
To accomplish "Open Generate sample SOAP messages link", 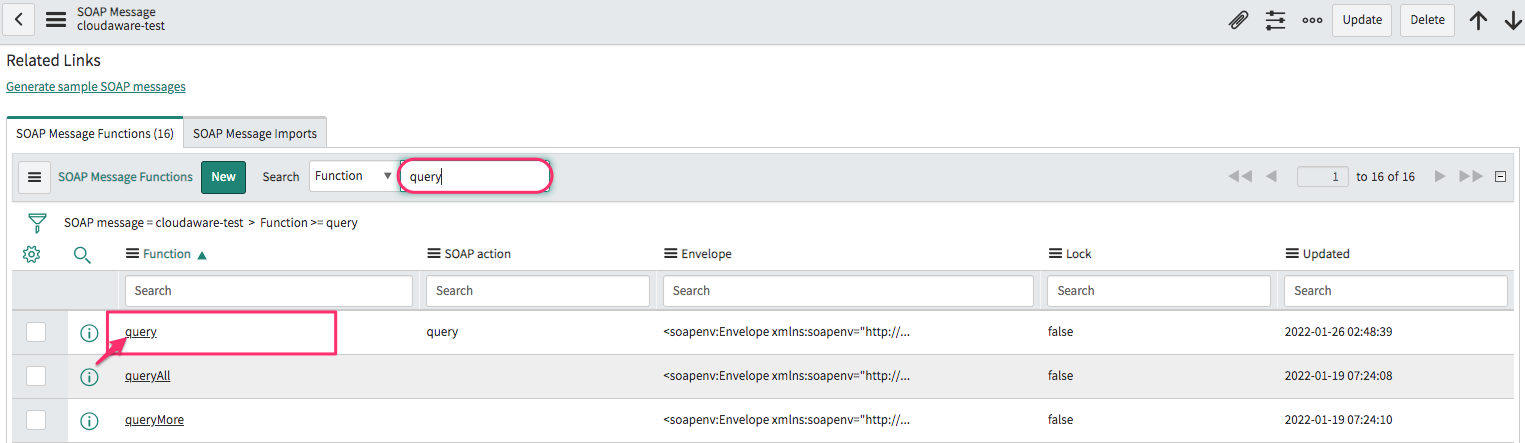I will pos(96,87).
